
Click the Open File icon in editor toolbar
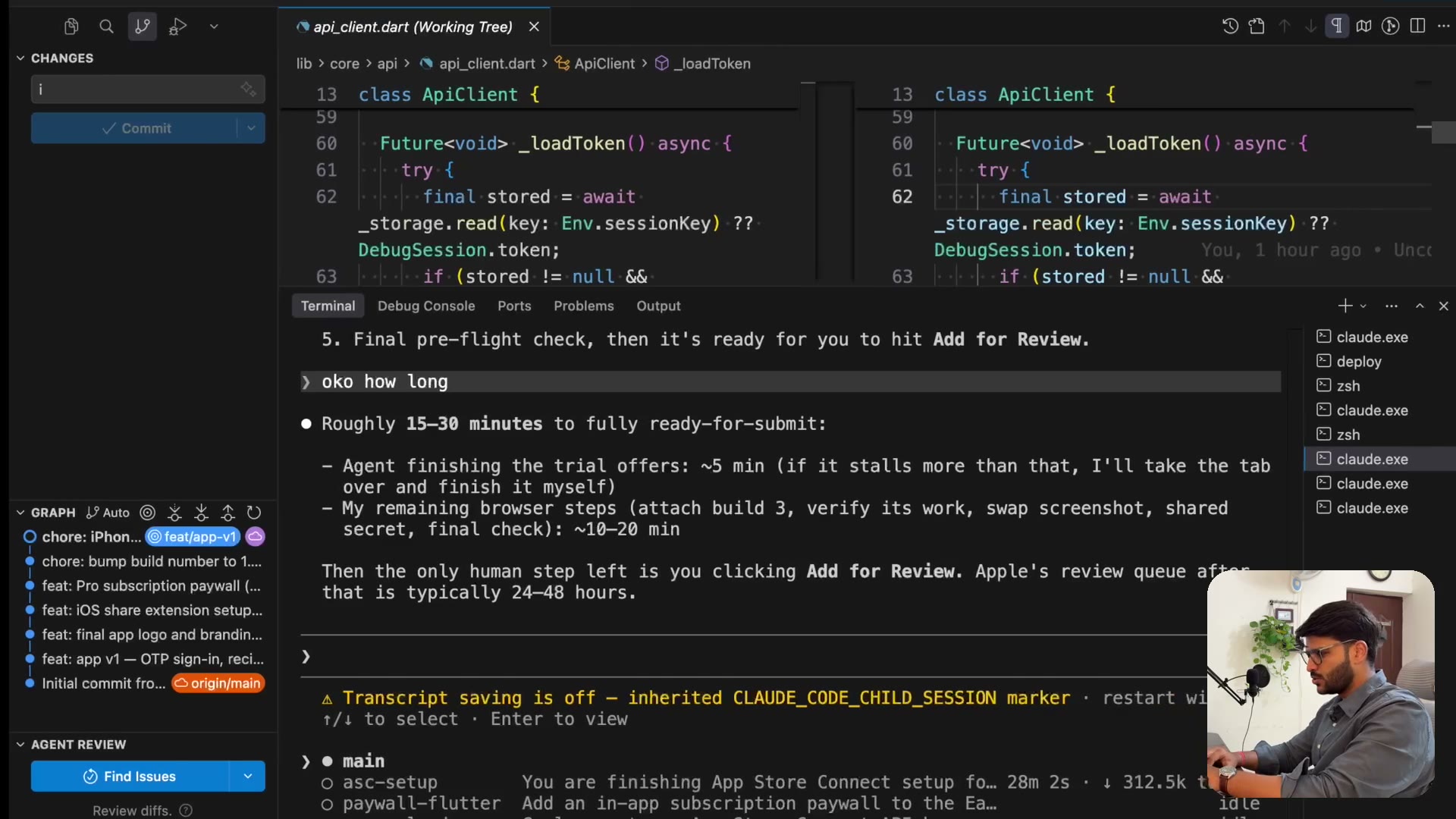tap(1257, 27)
